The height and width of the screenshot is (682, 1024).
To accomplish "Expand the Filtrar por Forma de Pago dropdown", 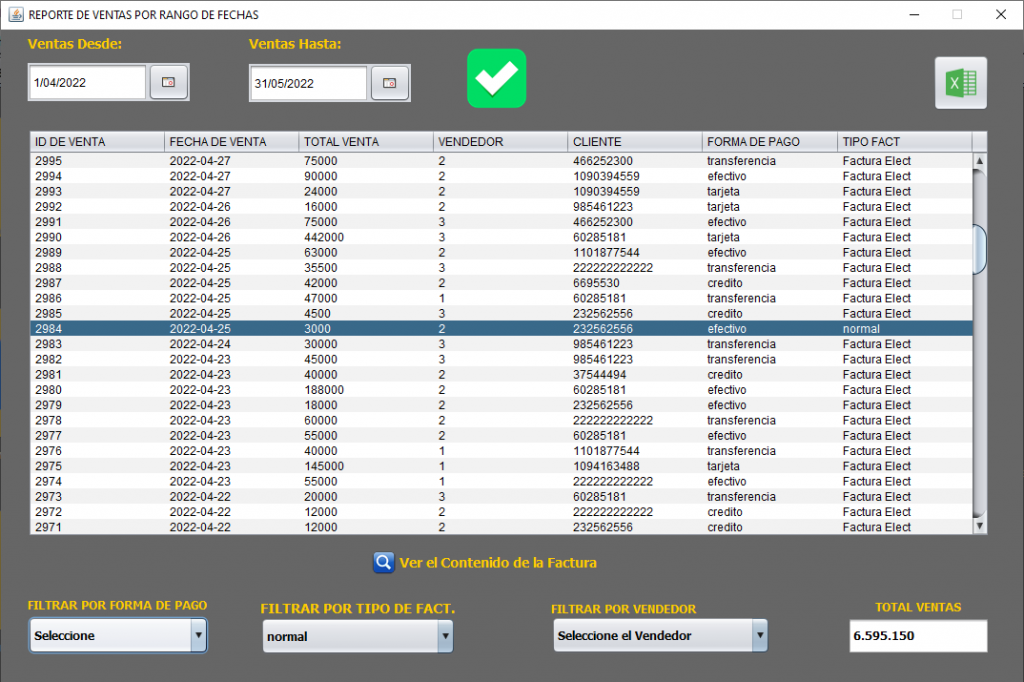I will [198, 635].
